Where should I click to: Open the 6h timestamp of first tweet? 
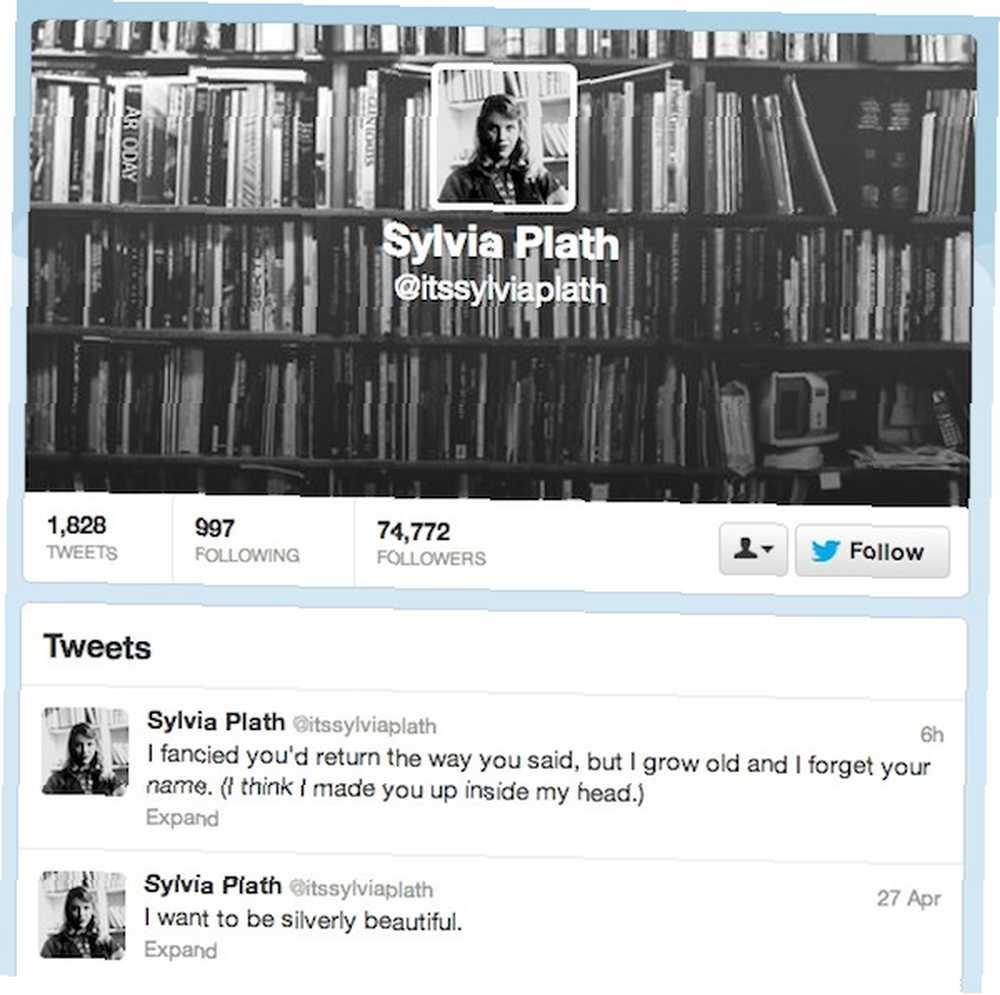point(932,735)
